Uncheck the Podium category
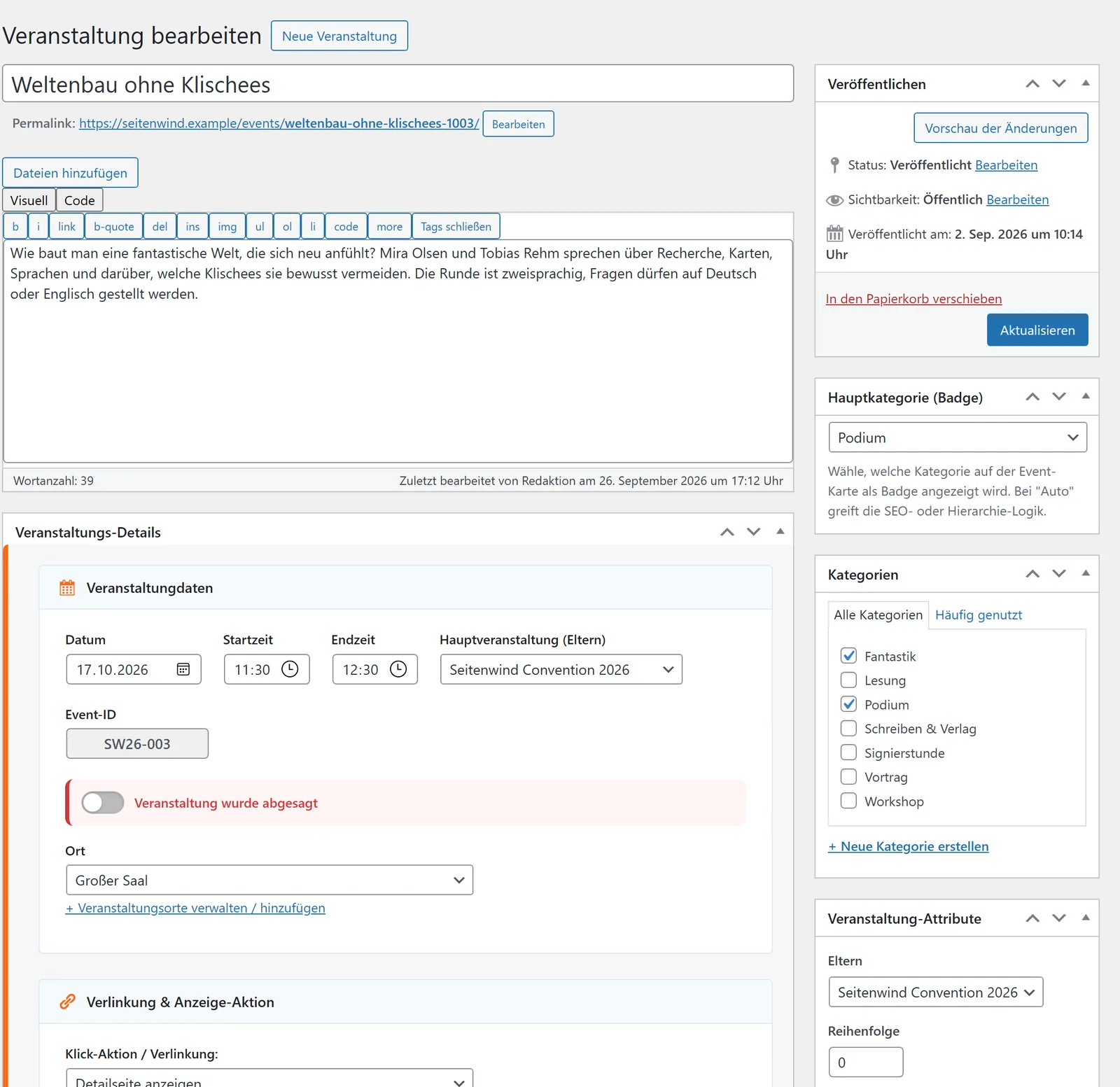Viewport: 1120px width, 1087px height. pyautogui.click(x=848, y=704)
